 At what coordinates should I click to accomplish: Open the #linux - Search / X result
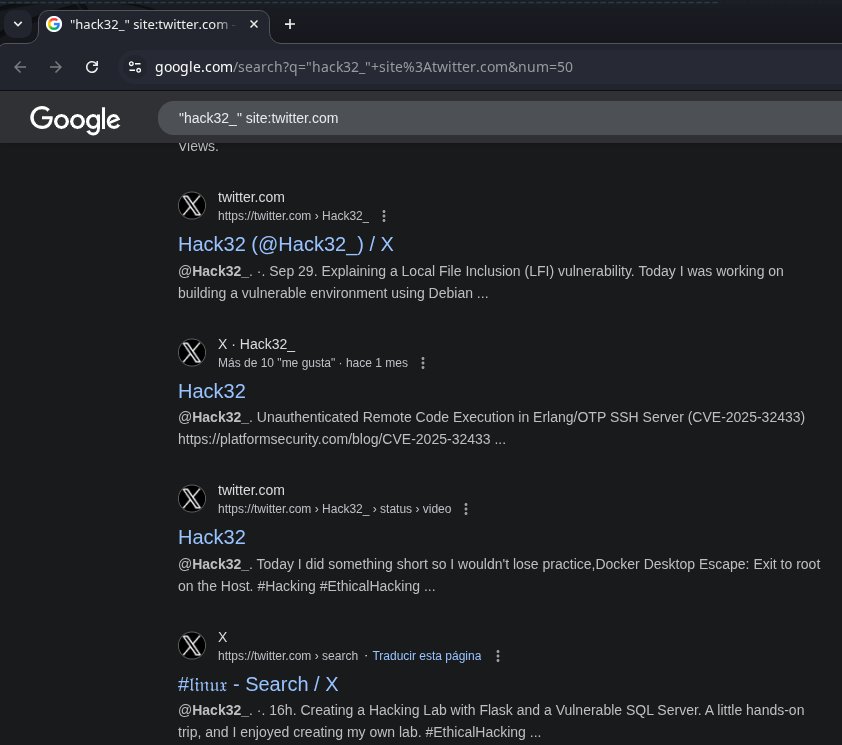point(258,684)
